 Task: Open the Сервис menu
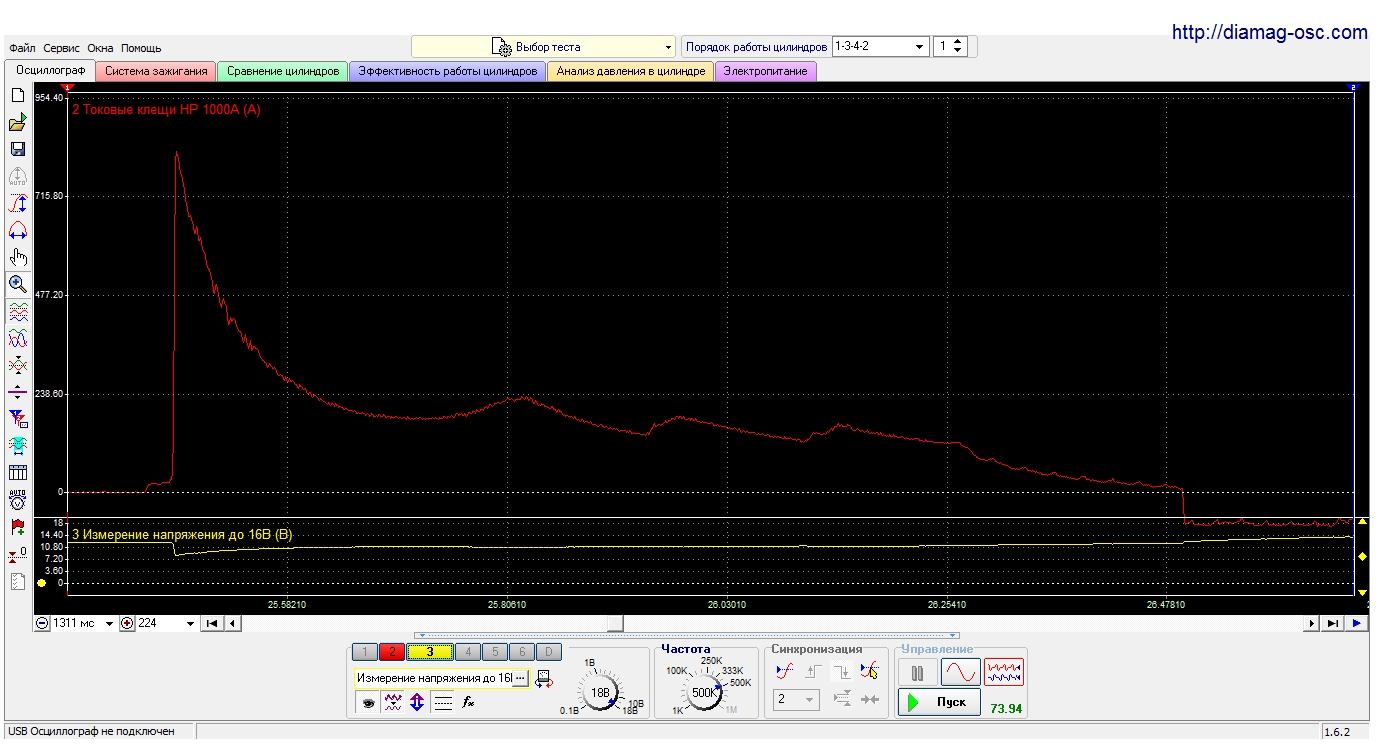(x=62, y=48)
